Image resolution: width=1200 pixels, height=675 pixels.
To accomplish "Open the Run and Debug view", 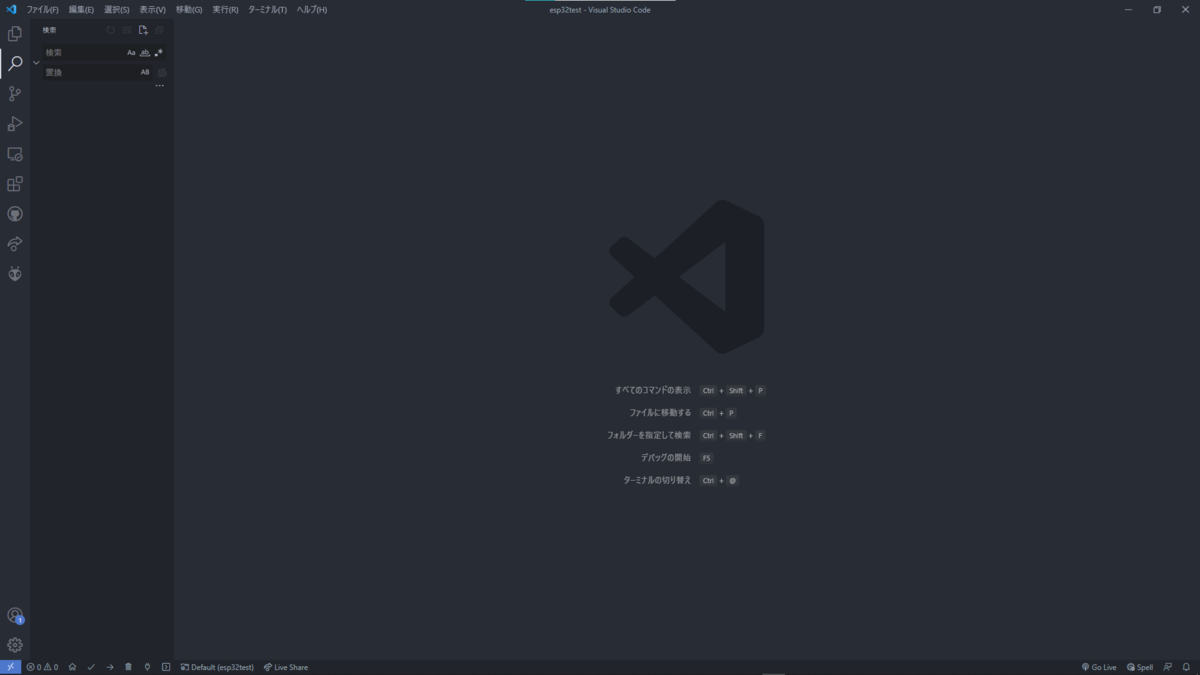I will pos(15,124).
